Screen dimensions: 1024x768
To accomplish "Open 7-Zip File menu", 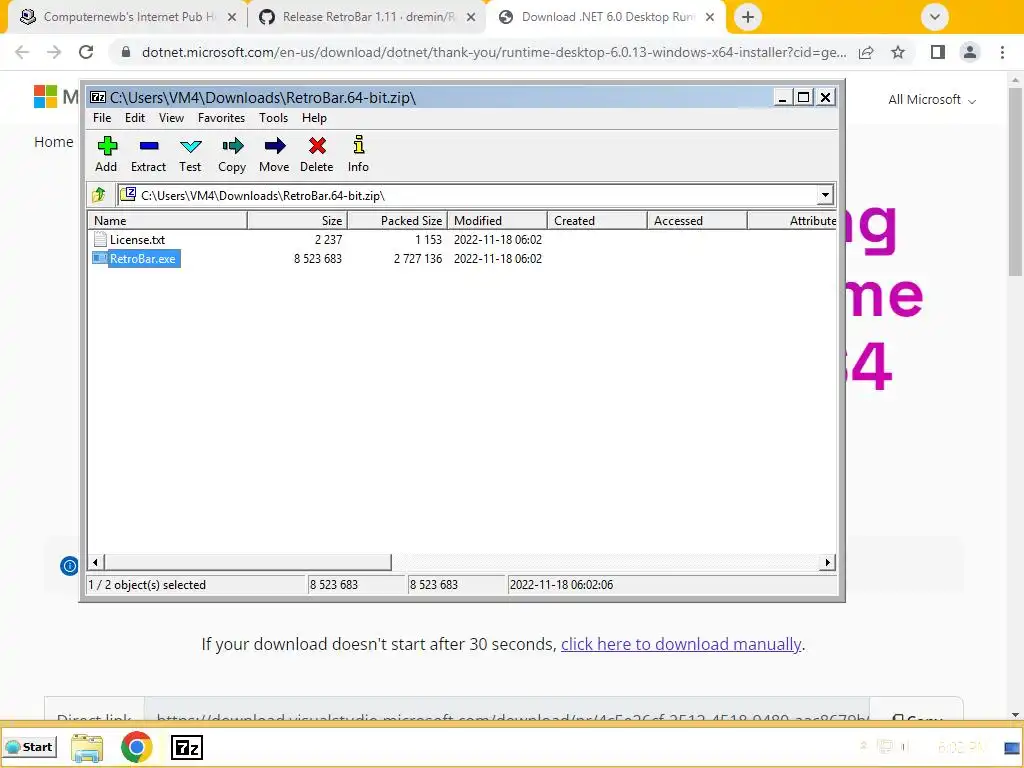I will pos(102,118).
